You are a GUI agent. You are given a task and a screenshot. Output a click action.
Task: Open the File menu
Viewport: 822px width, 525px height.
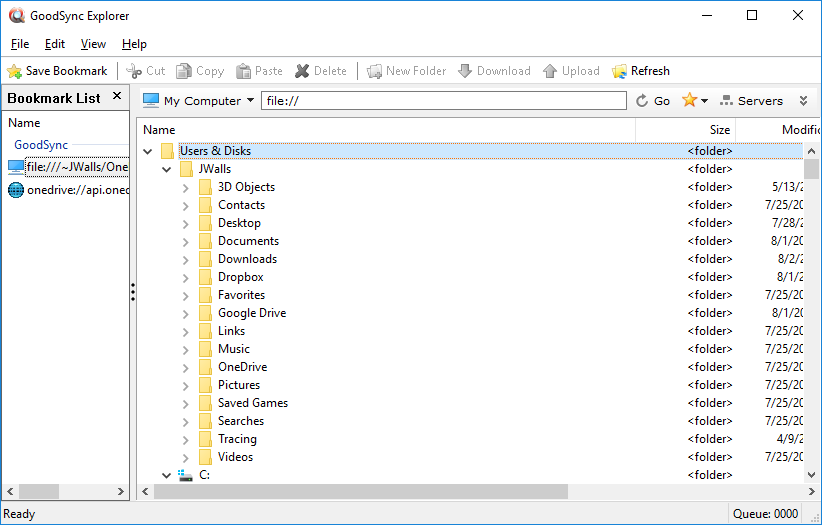[x=20, y=44]
